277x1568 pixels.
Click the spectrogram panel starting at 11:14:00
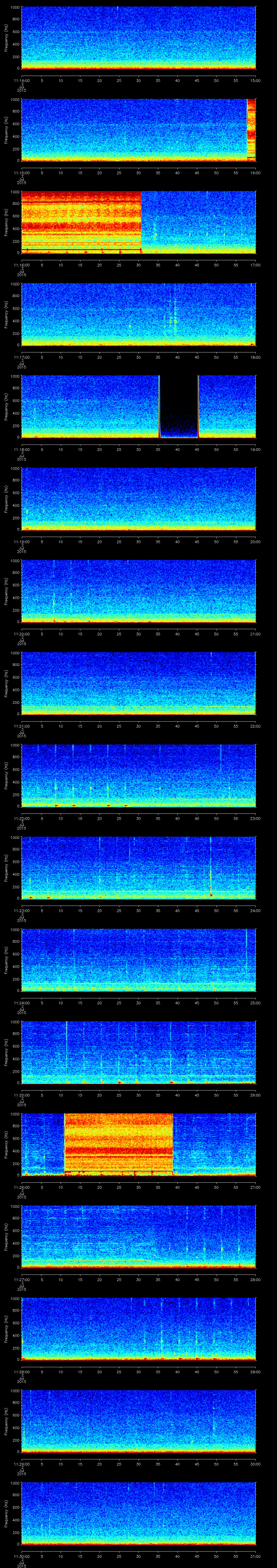(138, 38)
